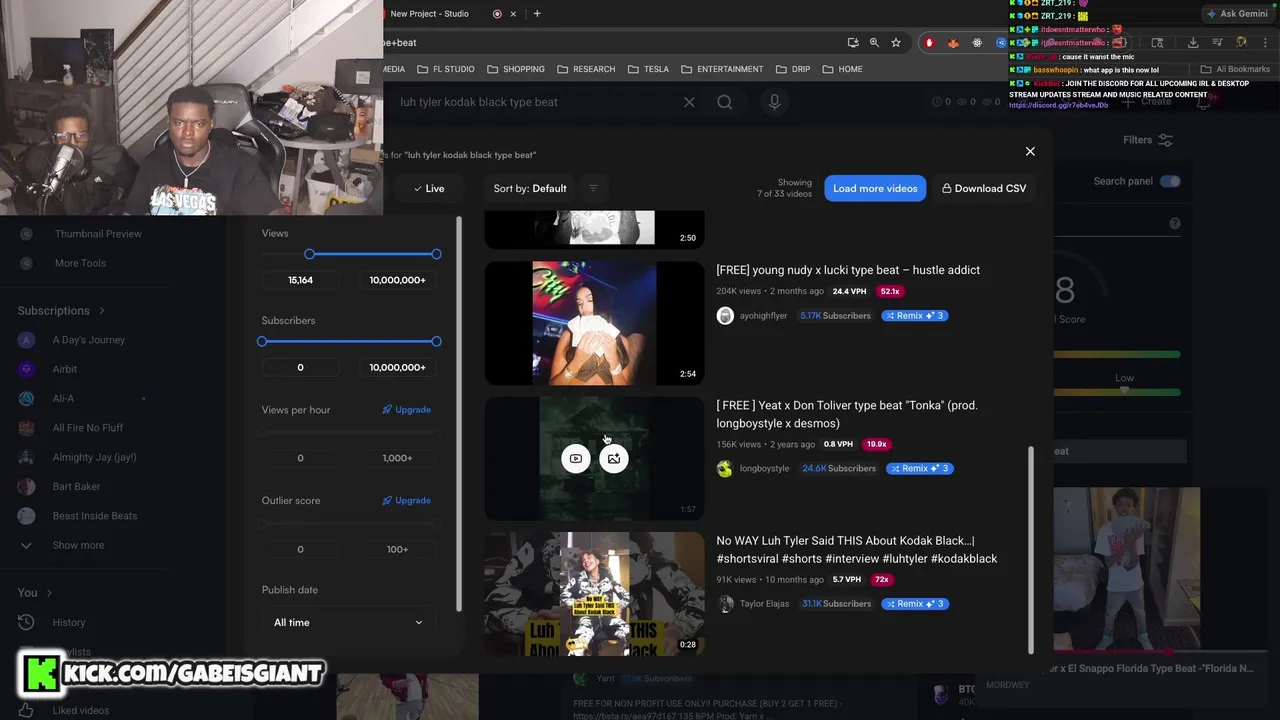The image size is (1280, 720).
Task: Open the HOME bookmarks folder
Action: point(842,69)
